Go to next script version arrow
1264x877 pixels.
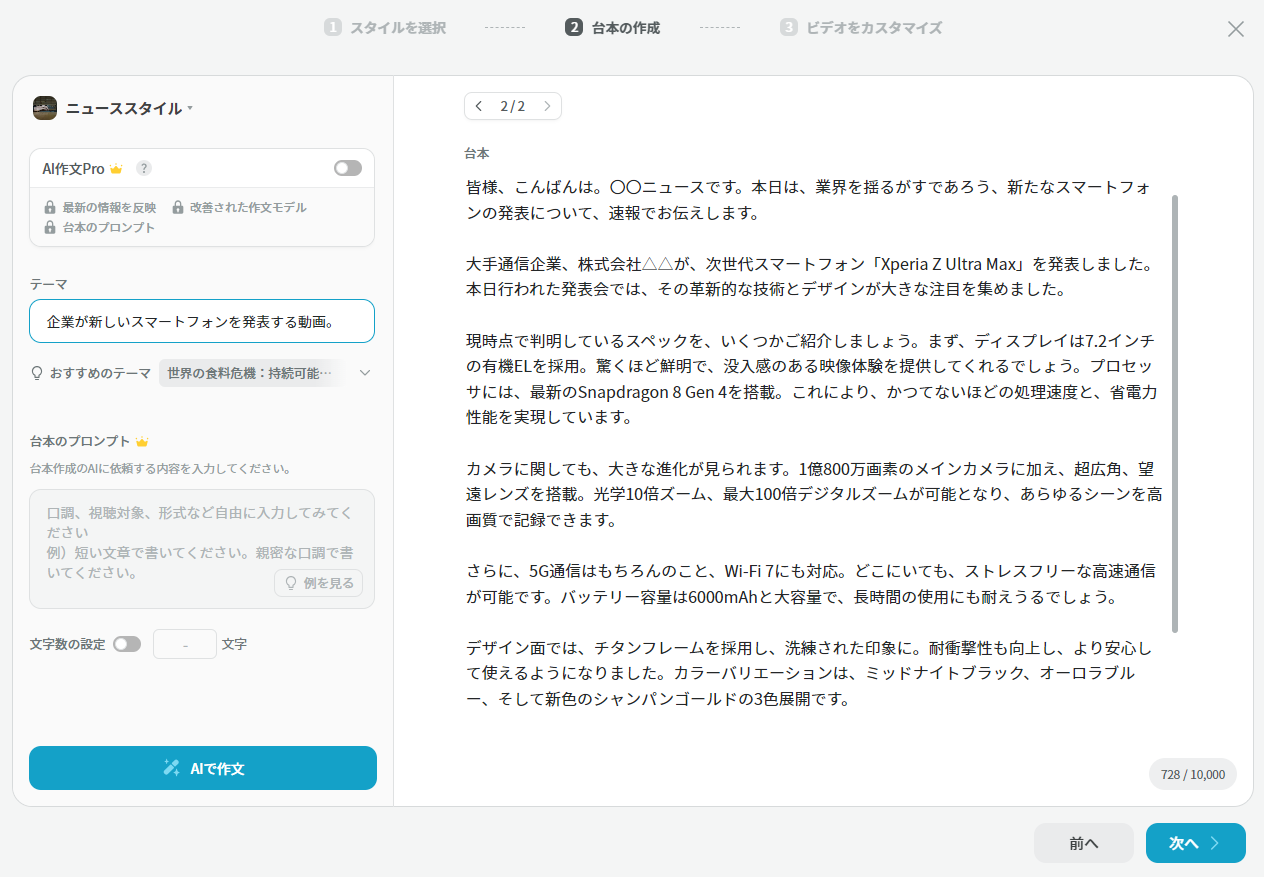pos(547,106)
